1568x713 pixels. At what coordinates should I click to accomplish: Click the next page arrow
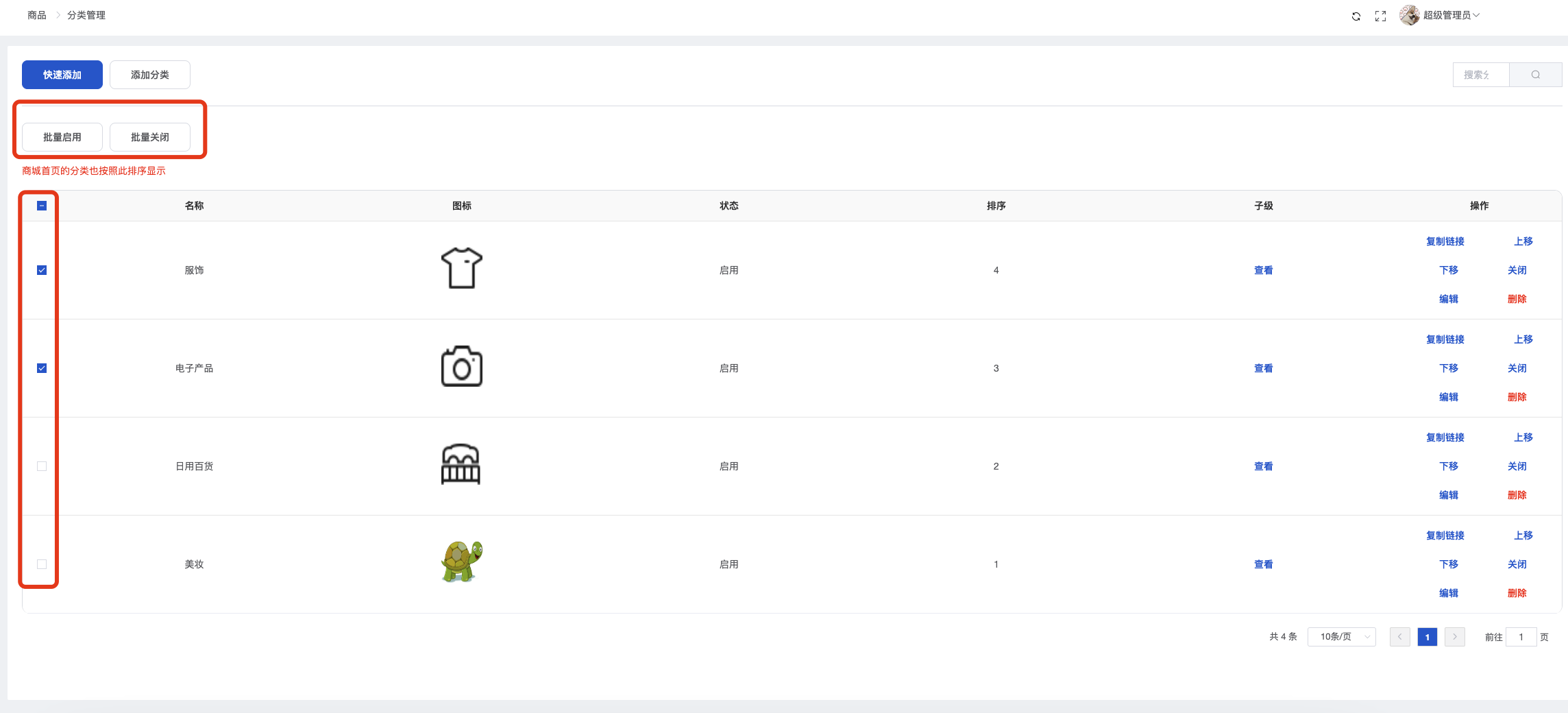(1454, 637)
